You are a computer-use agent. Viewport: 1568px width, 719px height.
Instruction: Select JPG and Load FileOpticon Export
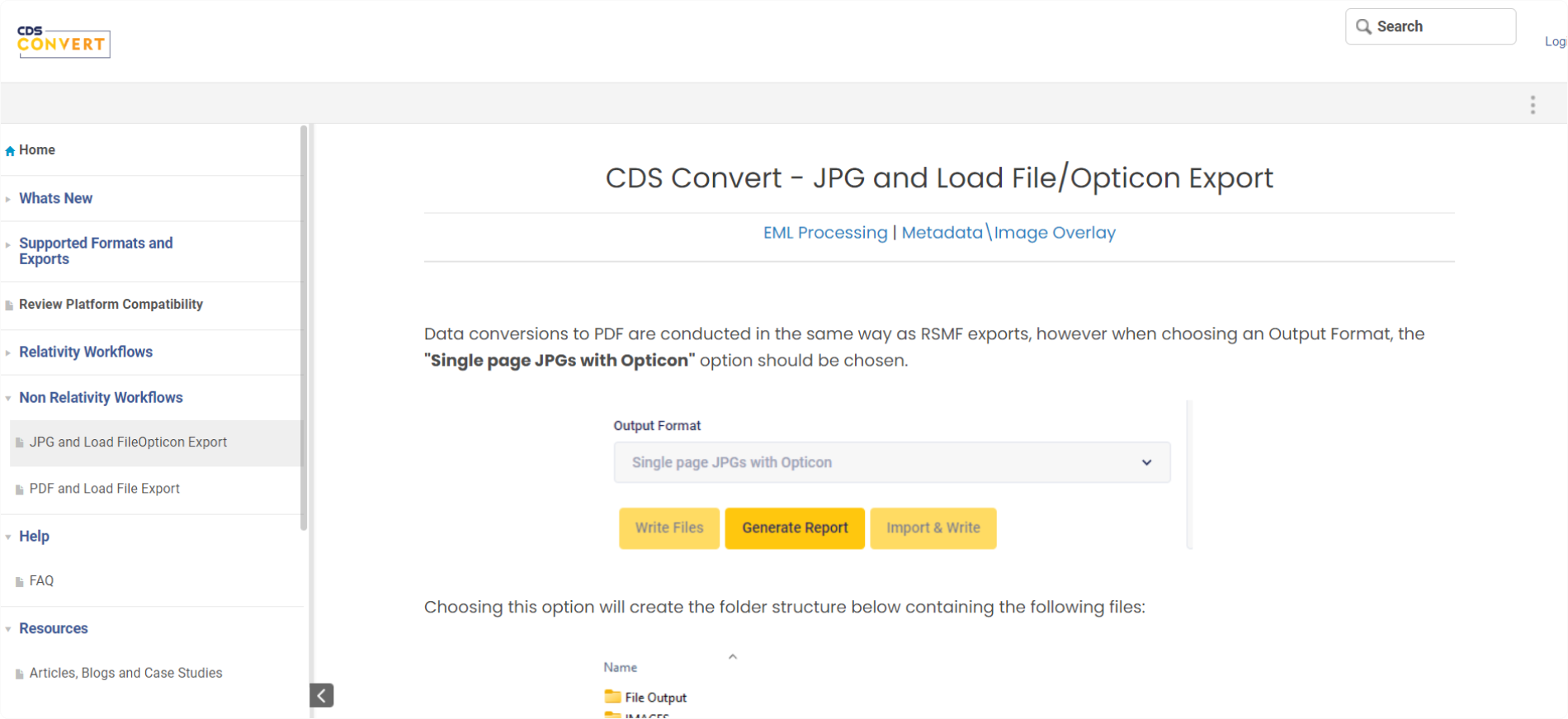tap(128, 442)
